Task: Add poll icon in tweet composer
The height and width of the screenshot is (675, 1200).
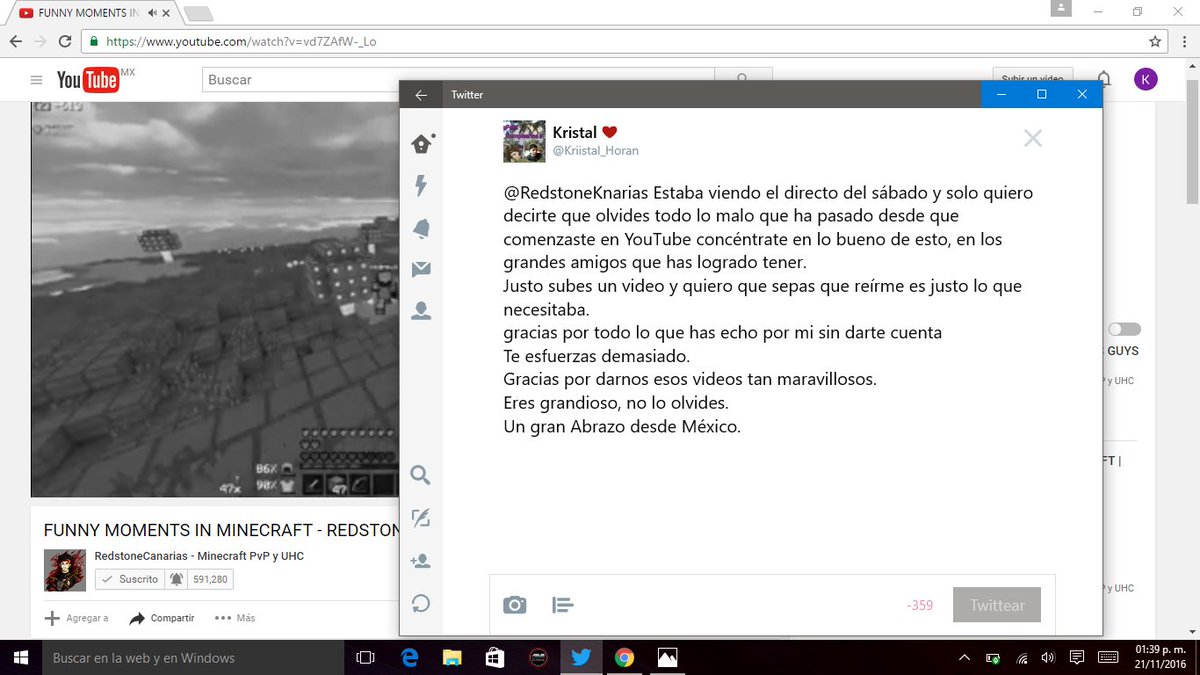Action: 562,605
